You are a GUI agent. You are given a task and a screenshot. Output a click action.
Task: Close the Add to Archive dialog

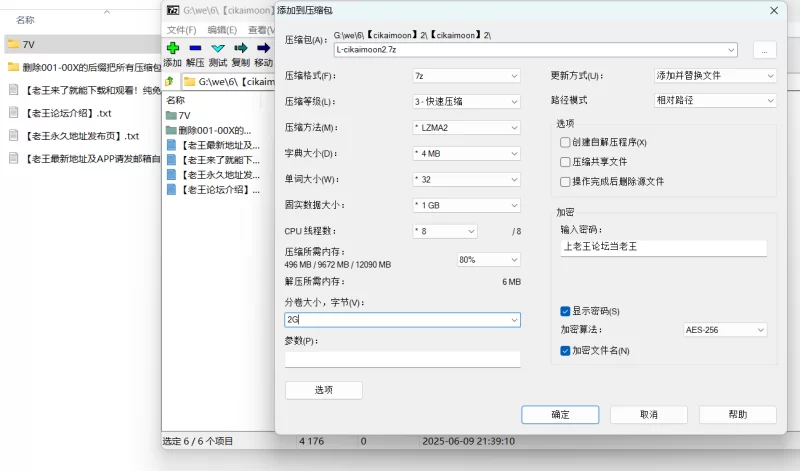click(774, 10)
